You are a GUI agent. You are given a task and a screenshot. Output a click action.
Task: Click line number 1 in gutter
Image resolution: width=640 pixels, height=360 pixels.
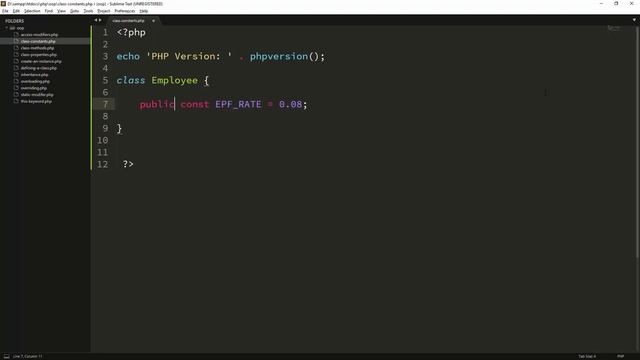point(105,32)
